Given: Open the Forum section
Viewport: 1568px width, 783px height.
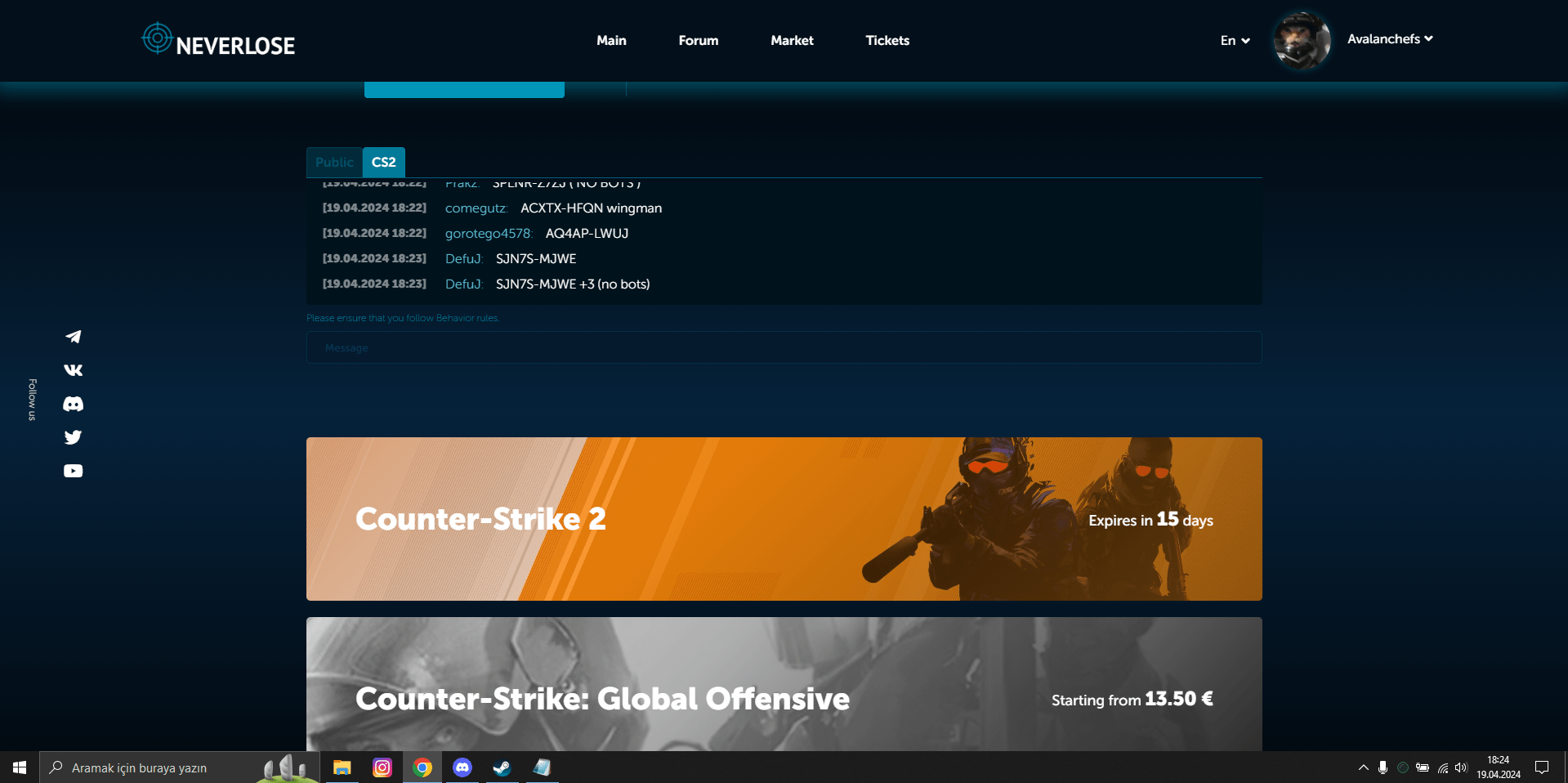Looking at the screenshot, I should pos(699,40).
